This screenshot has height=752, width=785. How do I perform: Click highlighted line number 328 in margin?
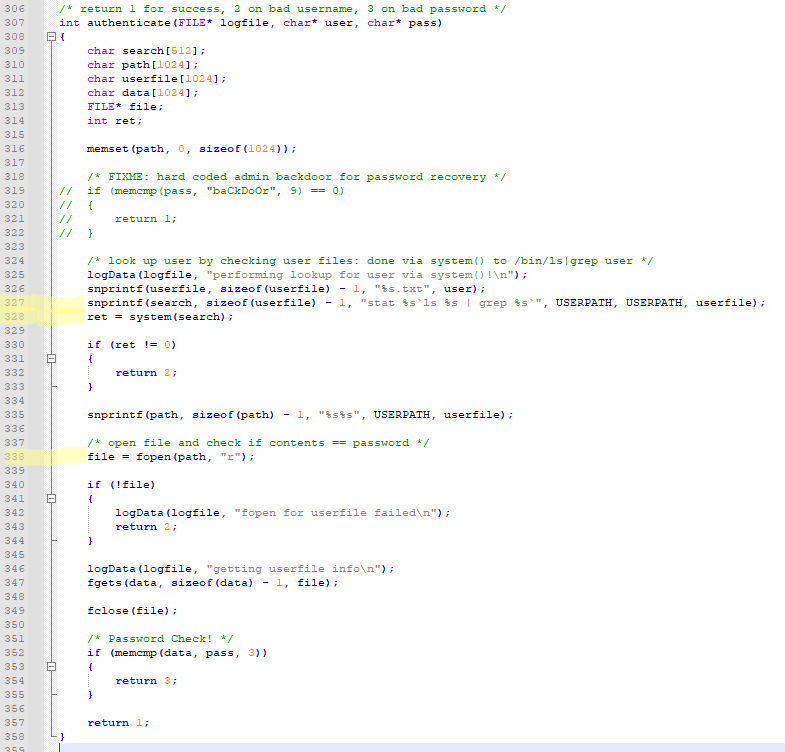15,316
